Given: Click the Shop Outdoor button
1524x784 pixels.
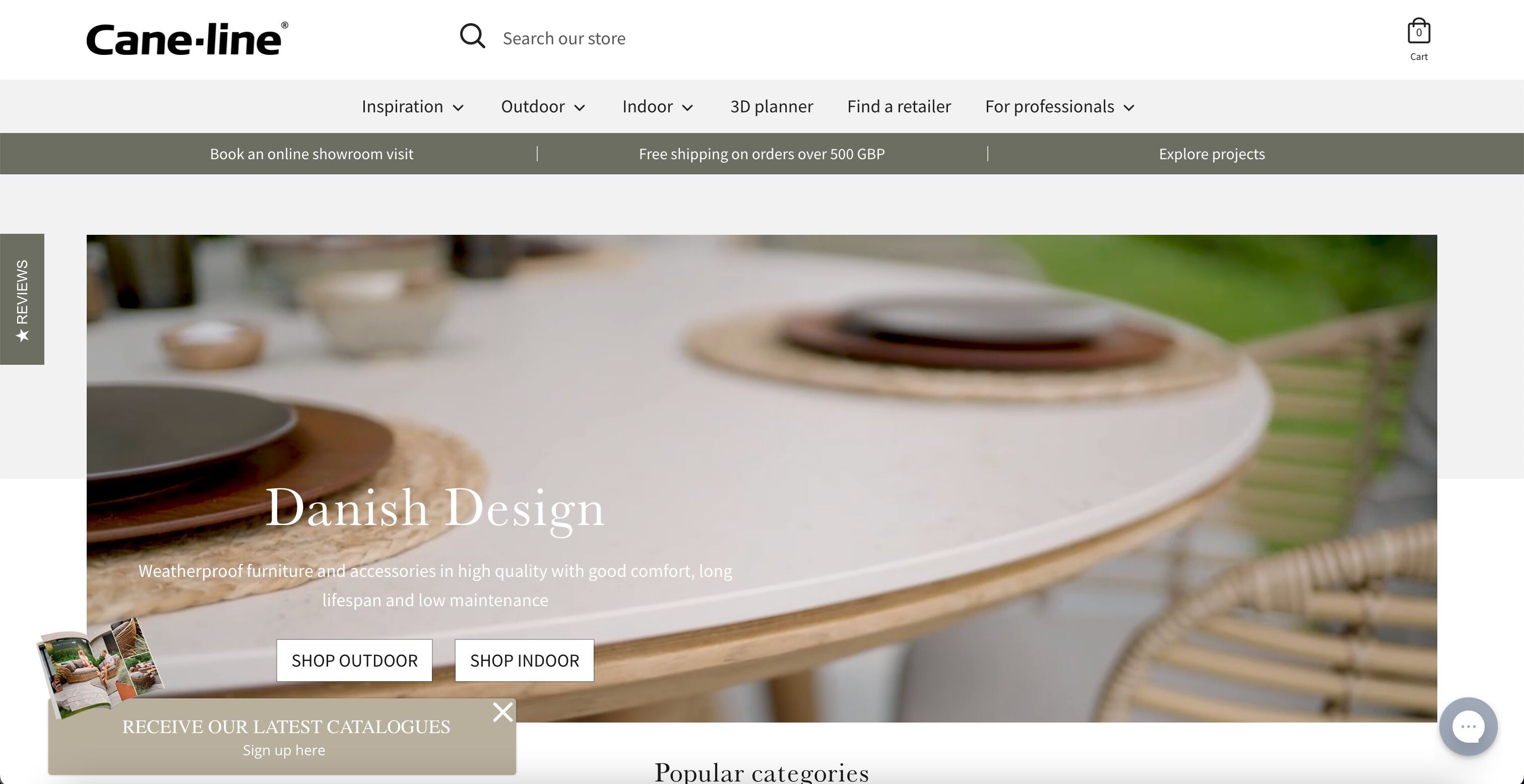Looking at the screenshot, I should (354, 661).
